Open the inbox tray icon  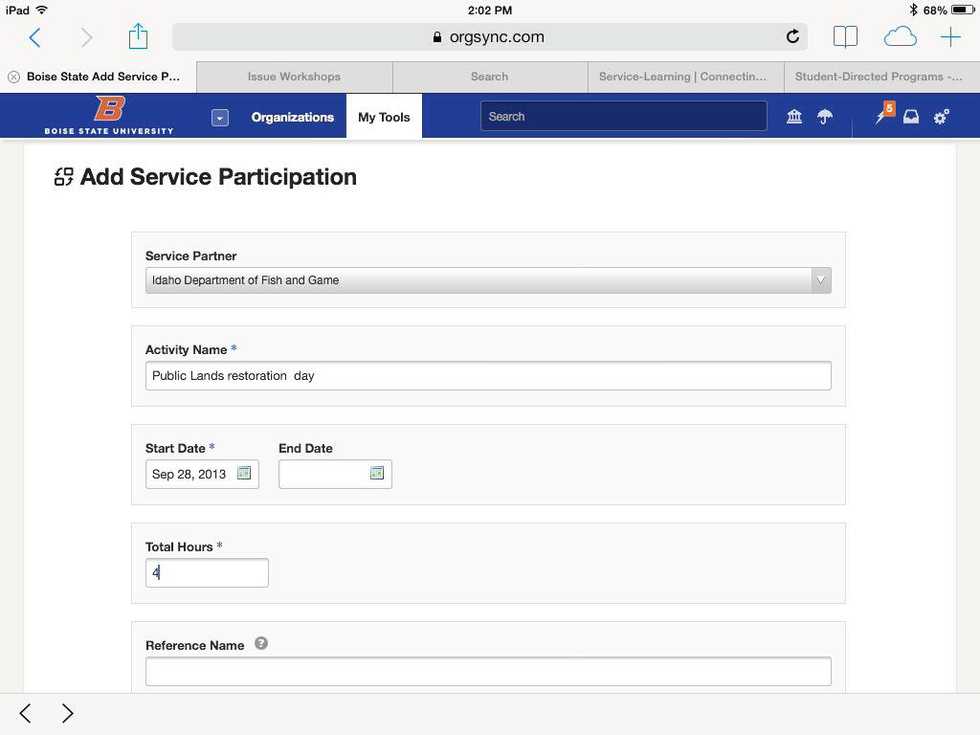coord(911,117)
